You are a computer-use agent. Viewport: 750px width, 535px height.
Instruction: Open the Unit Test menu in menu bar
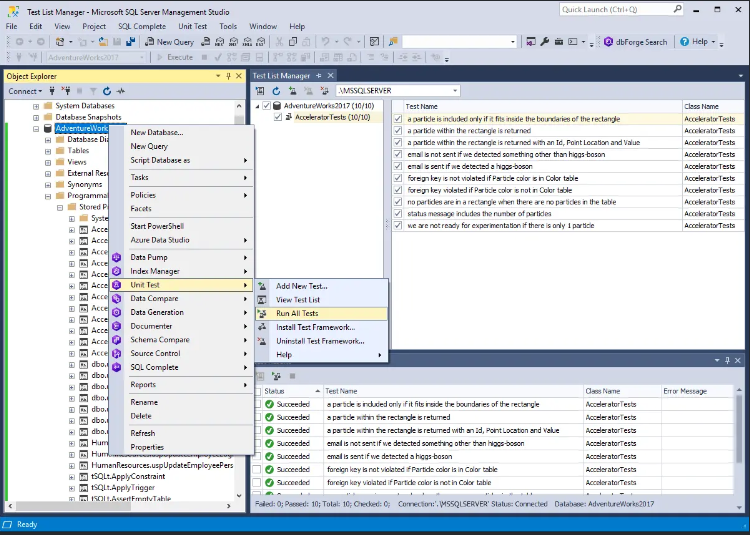click(x=193, y=26)
